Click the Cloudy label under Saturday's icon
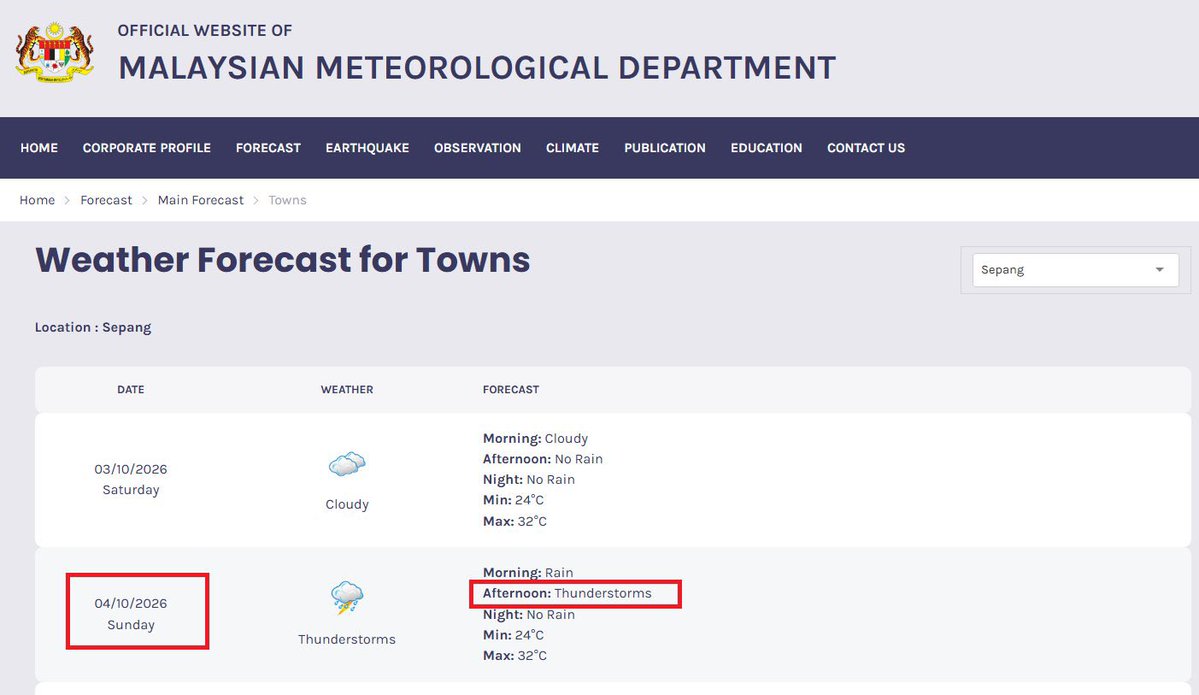Image resolution: width=1199 pixels, height=695 pixels. [x=347, y=505]
